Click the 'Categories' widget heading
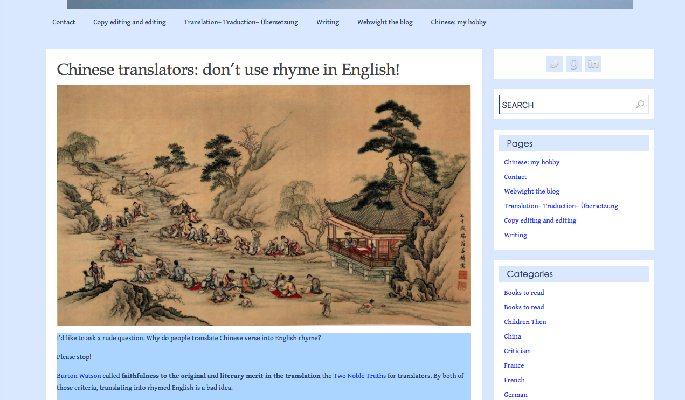This screenshot has height=400, width=685. point(529,274)
